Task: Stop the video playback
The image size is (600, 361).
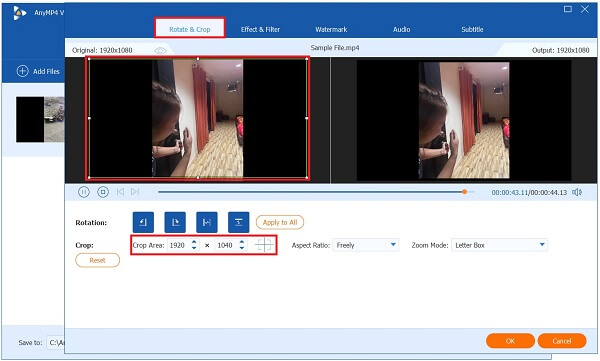Action: pos(103,192)
